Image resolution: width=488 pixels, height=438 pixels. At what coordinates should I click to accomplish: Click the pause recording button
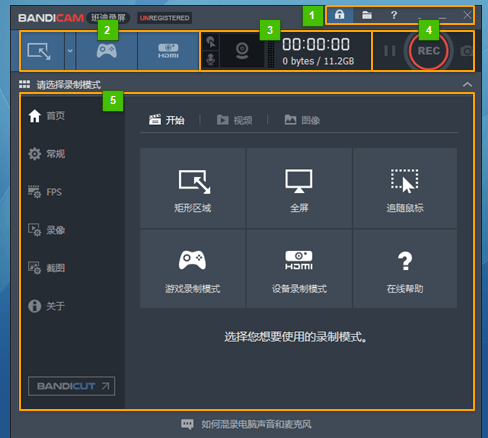tap(389, 51)
